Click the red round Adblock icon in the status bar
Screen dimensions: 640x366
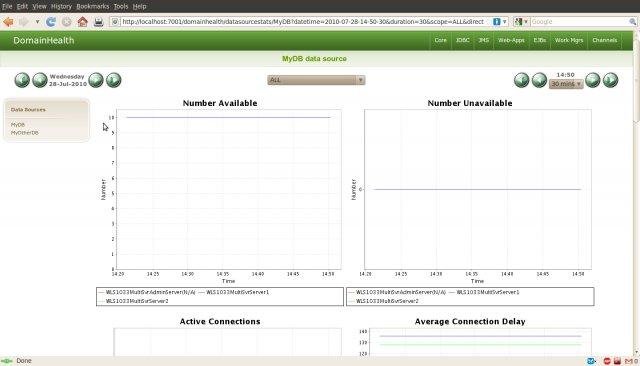pos(607,361)
